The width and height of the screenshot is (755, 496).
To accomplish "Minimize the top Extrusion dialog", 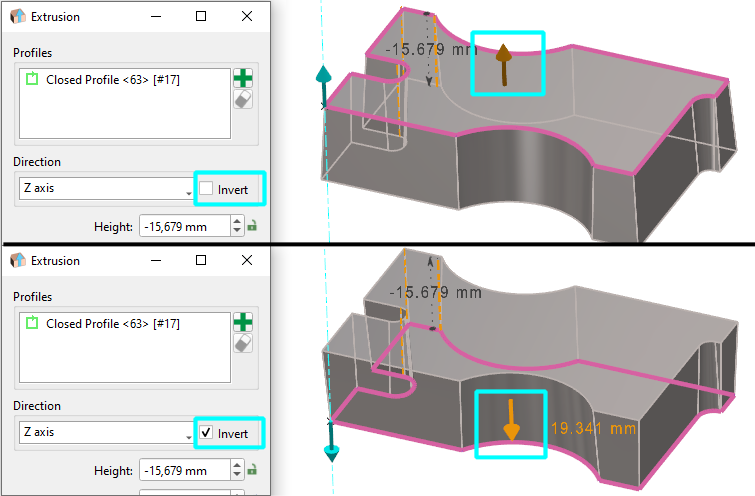I will (x=156, y=16).
